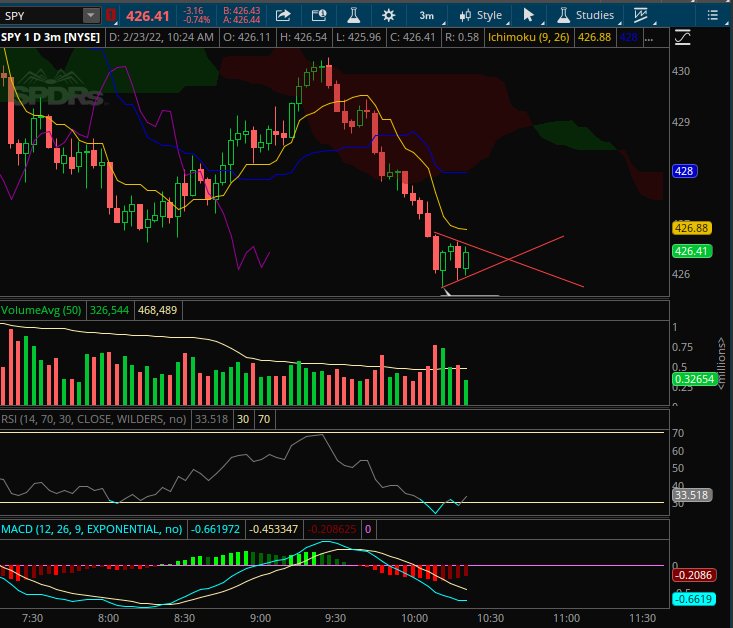Screen dimensions: 733x628
Task: Open chart settings gear icon
Action: [388, 15]
